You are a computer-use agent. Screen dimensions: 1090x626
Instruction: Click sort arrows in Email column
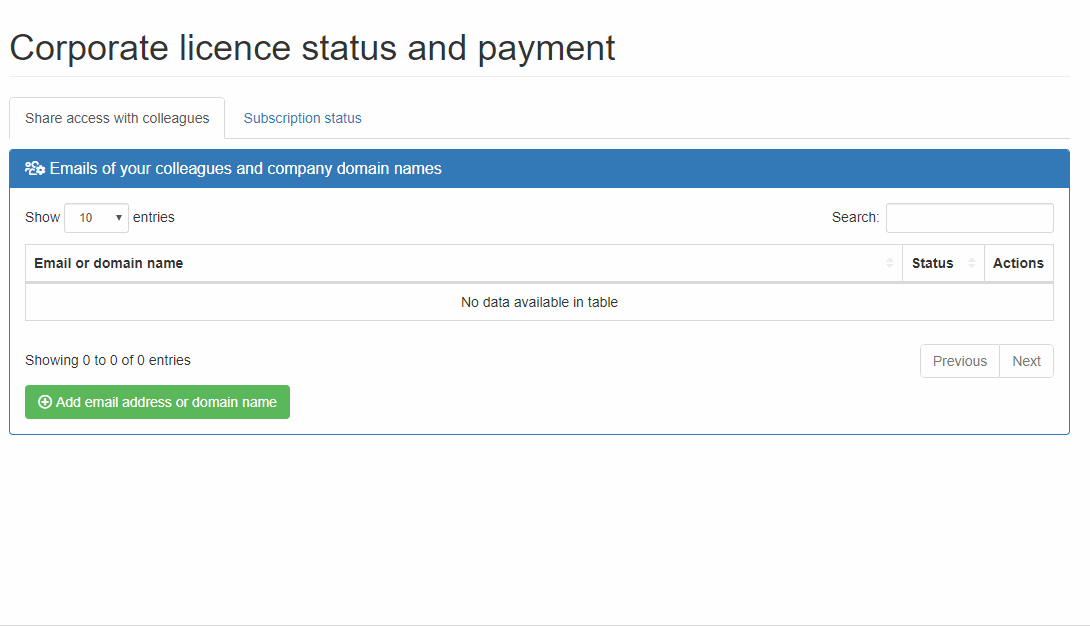pos(889,263)
